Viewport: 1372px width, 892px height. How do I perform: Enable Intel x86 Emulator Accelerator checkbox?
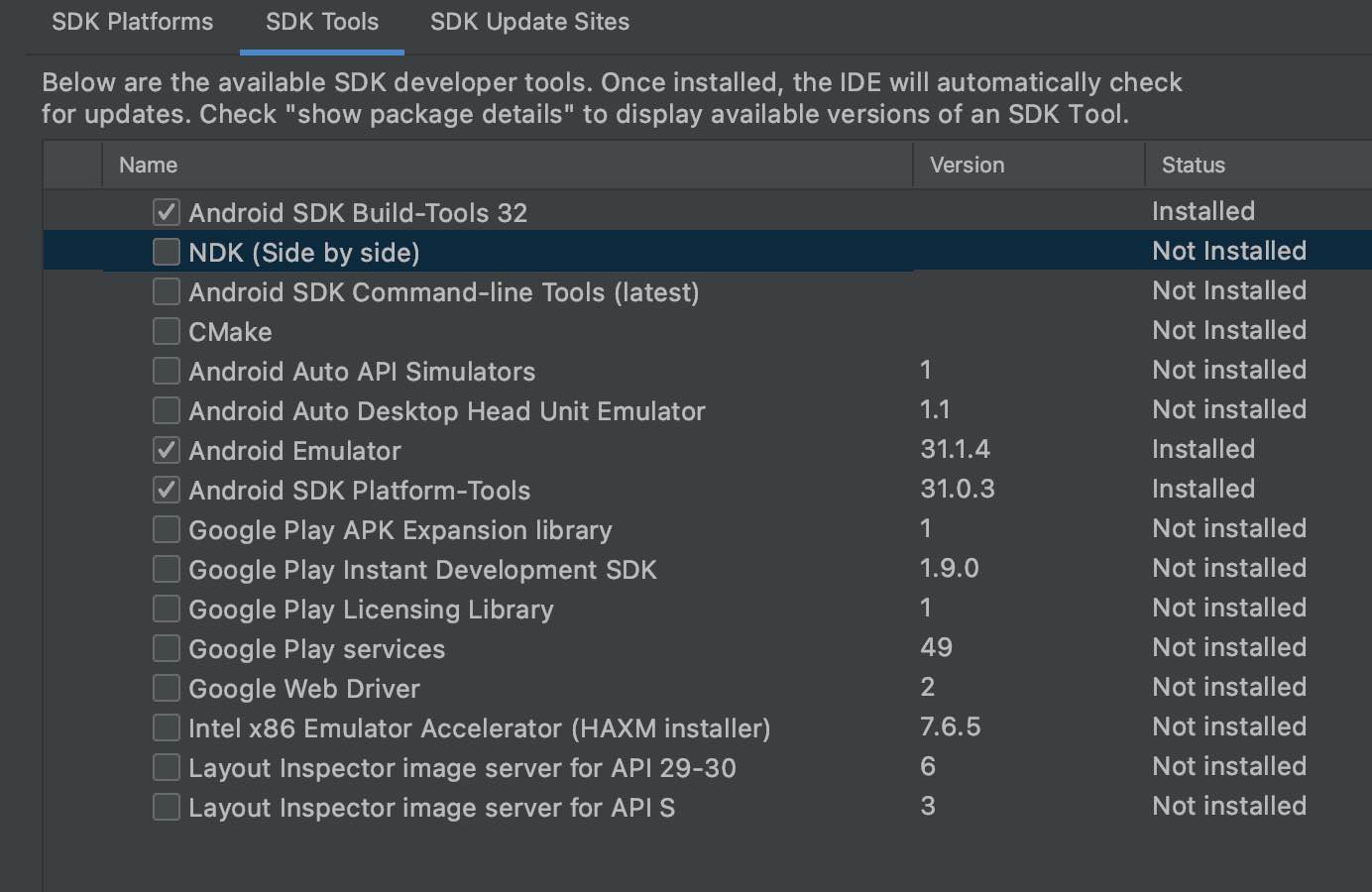click(x=167, y=727)
